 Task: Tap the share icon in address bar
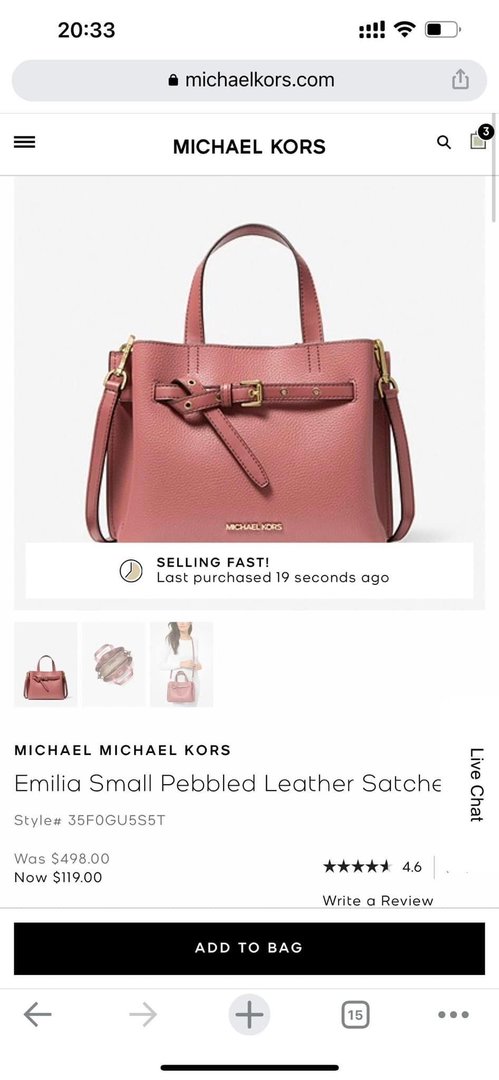[x=460, y=80]
